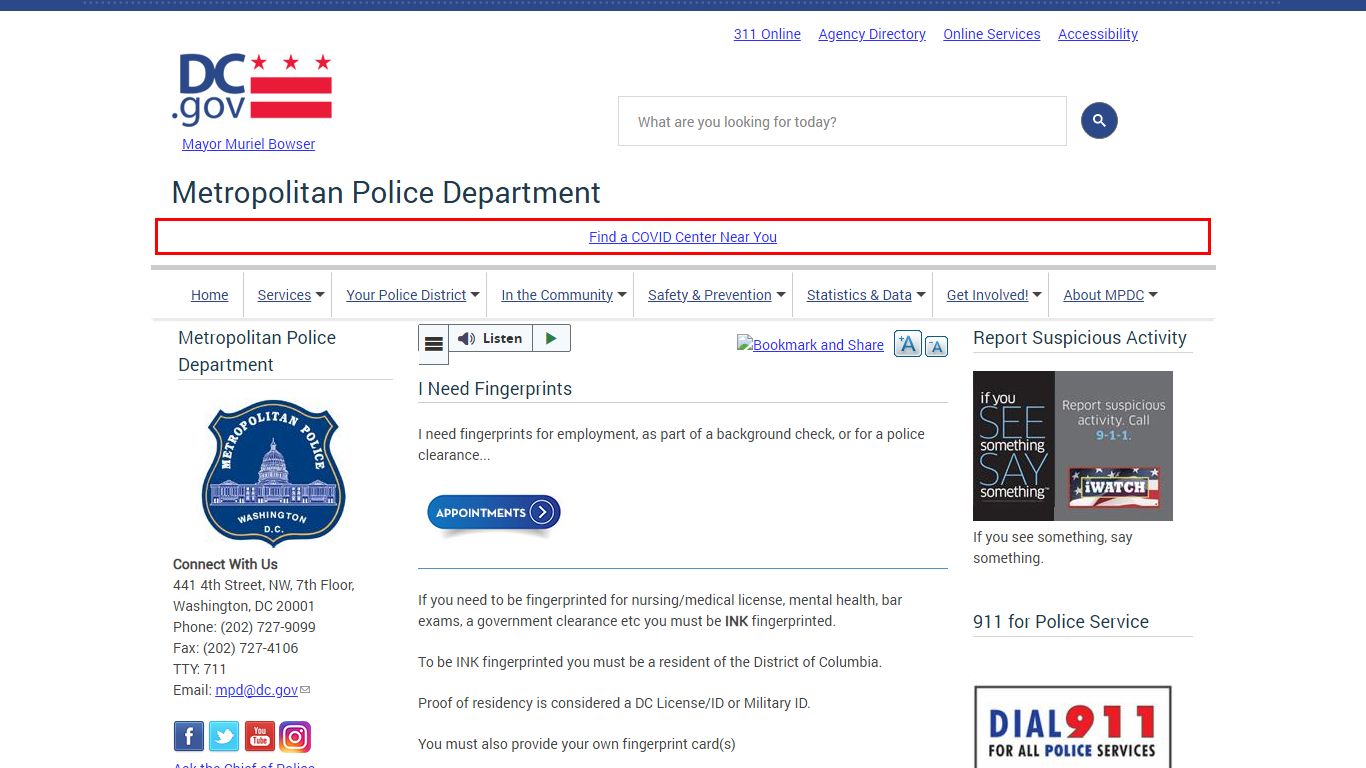
Task: Expand the Your Police District menu arrow
Action: 475,295
